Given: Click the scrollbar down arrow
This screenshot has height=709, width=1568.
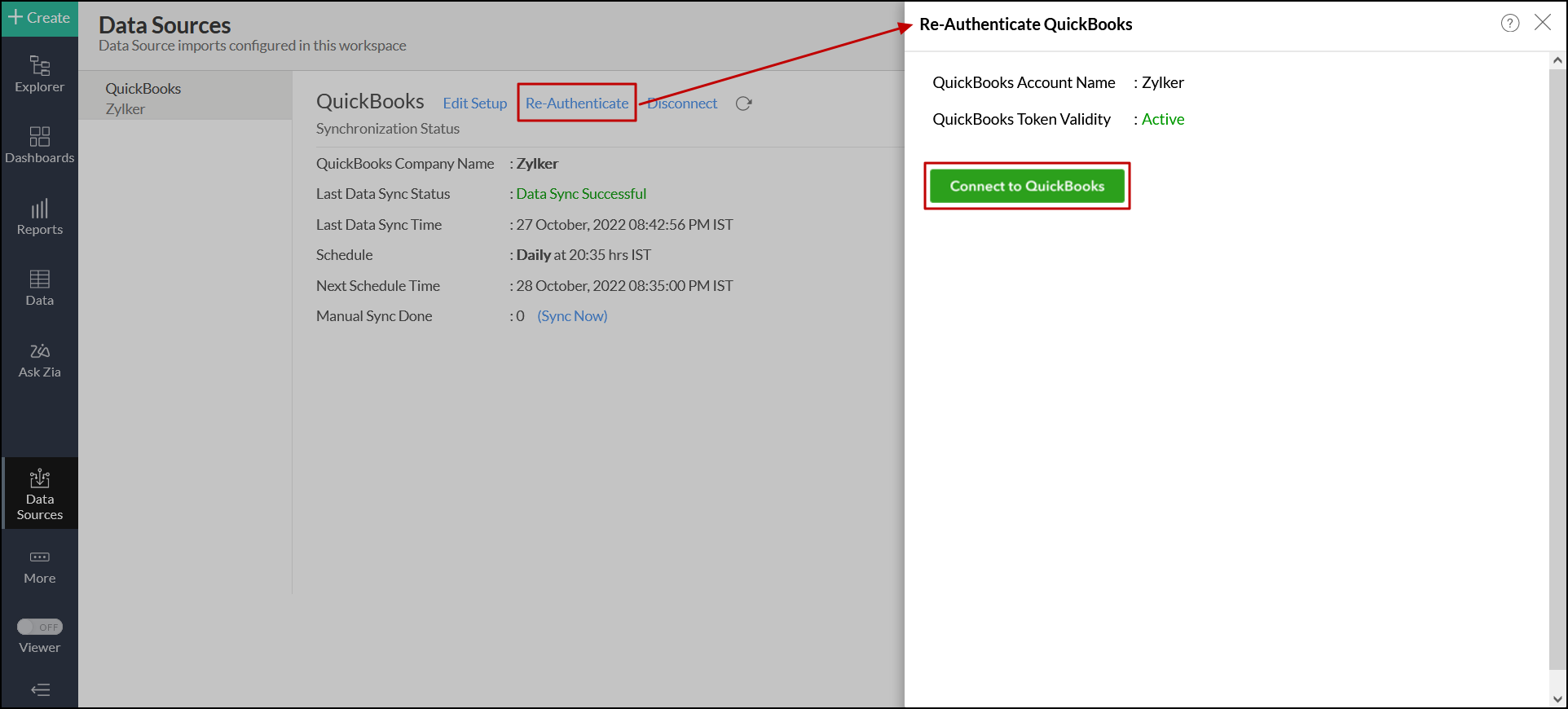Looking at the screenshot, I should pyautogui.click(x=1557, y=698).
